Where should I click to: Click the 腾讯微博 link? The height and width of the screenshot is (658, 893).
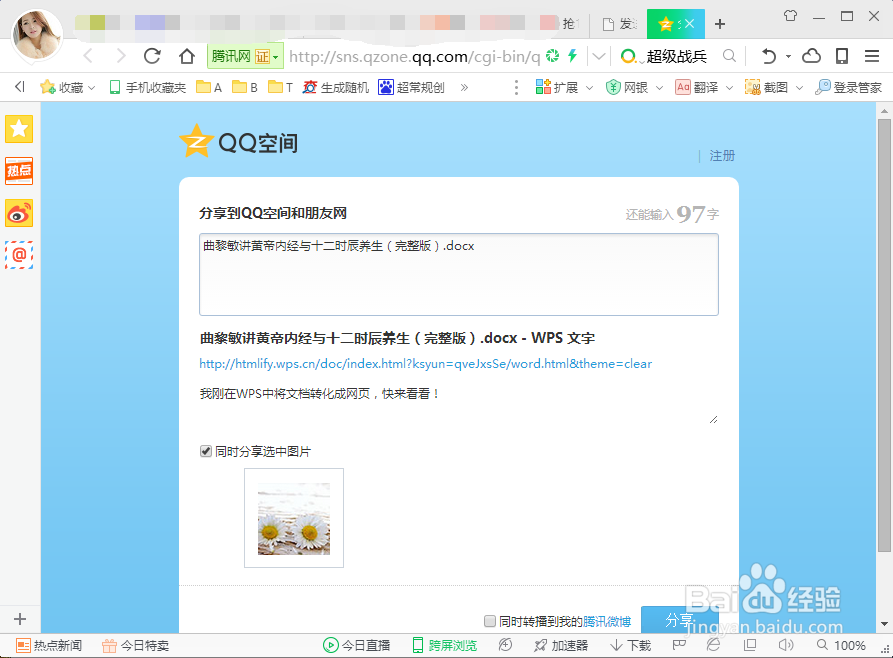tap(607, 621)
